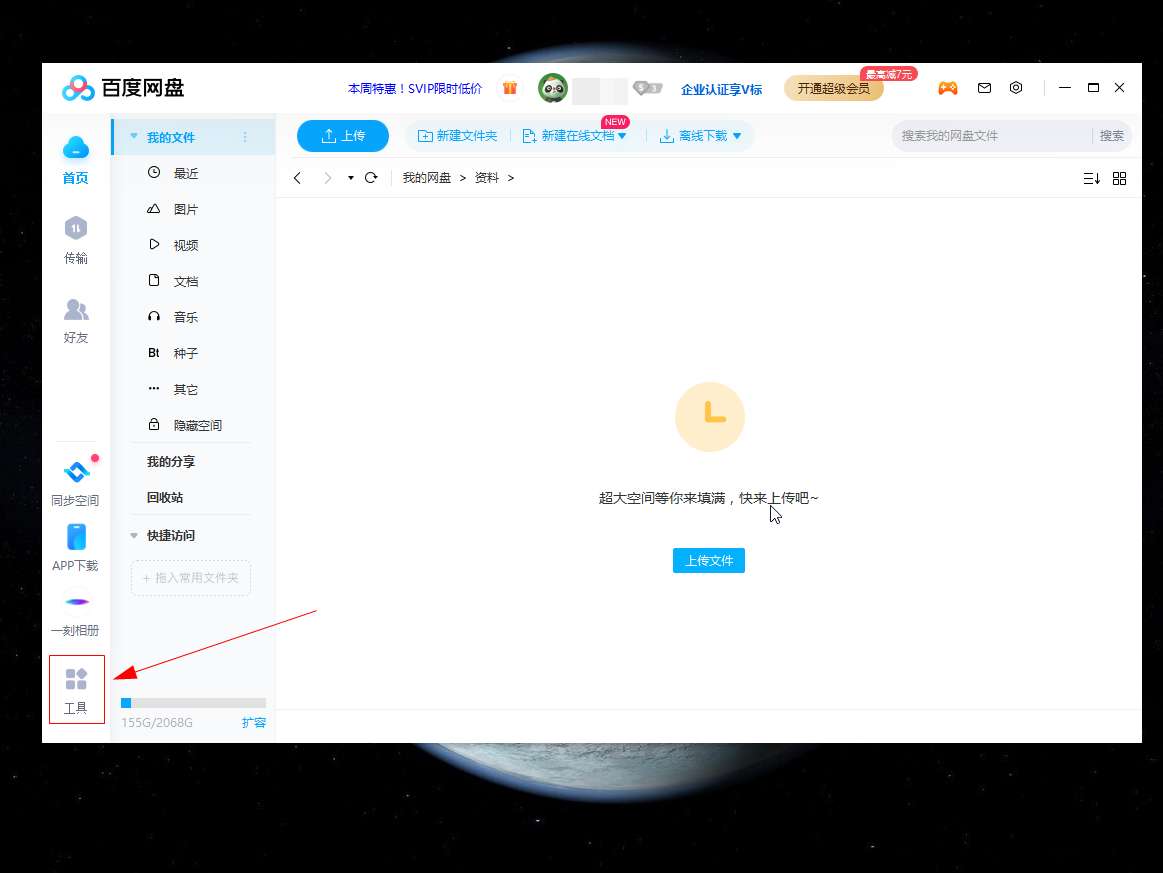Click the storage usage progress bar

point(193,702)
